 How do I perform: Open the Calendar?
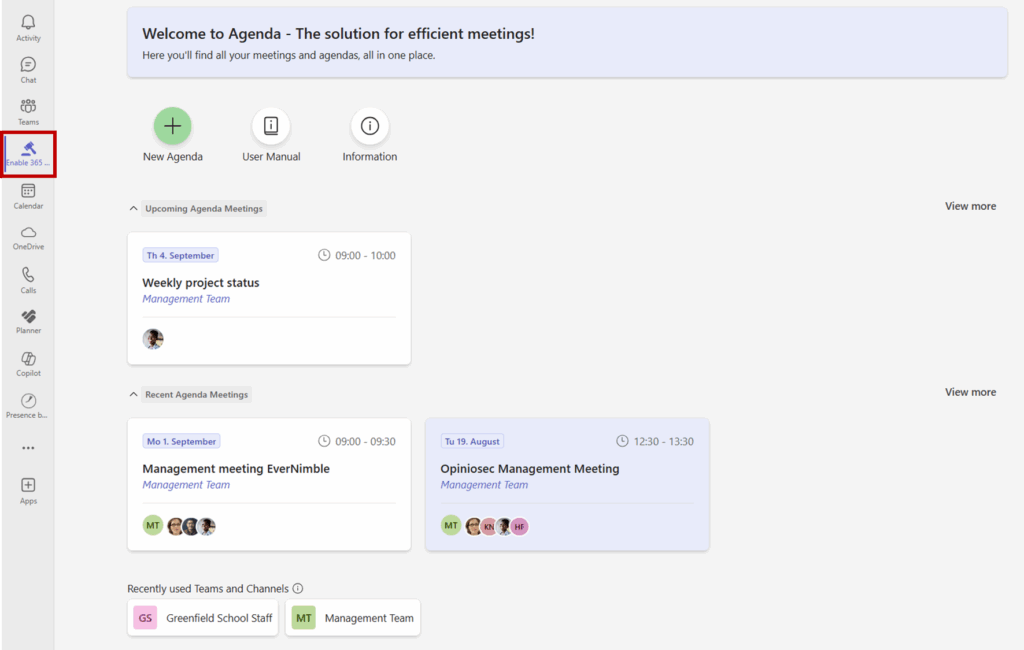click(27, 196)
